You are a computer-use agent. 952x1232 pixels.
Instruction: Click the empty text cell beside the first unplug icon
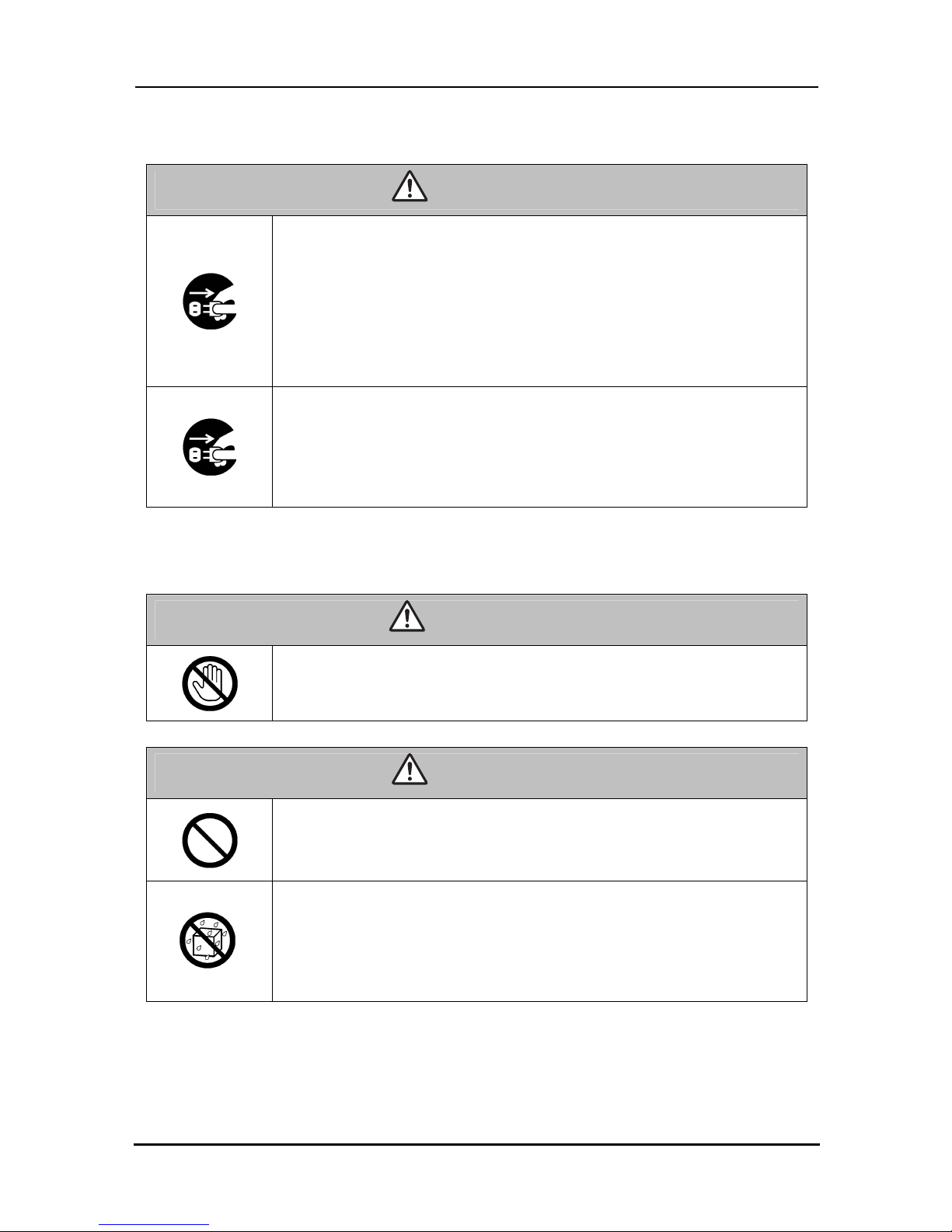coord(539,301)
